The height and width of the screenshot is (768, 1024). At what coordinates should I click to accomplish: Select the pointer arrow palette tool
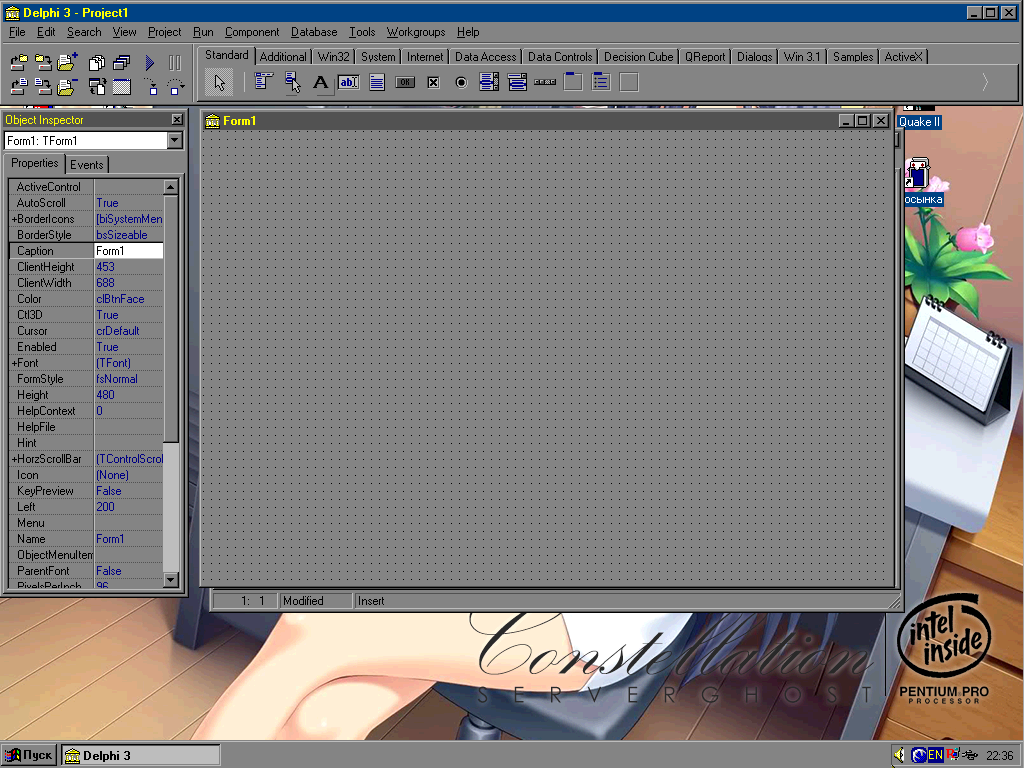coord(219,82)
